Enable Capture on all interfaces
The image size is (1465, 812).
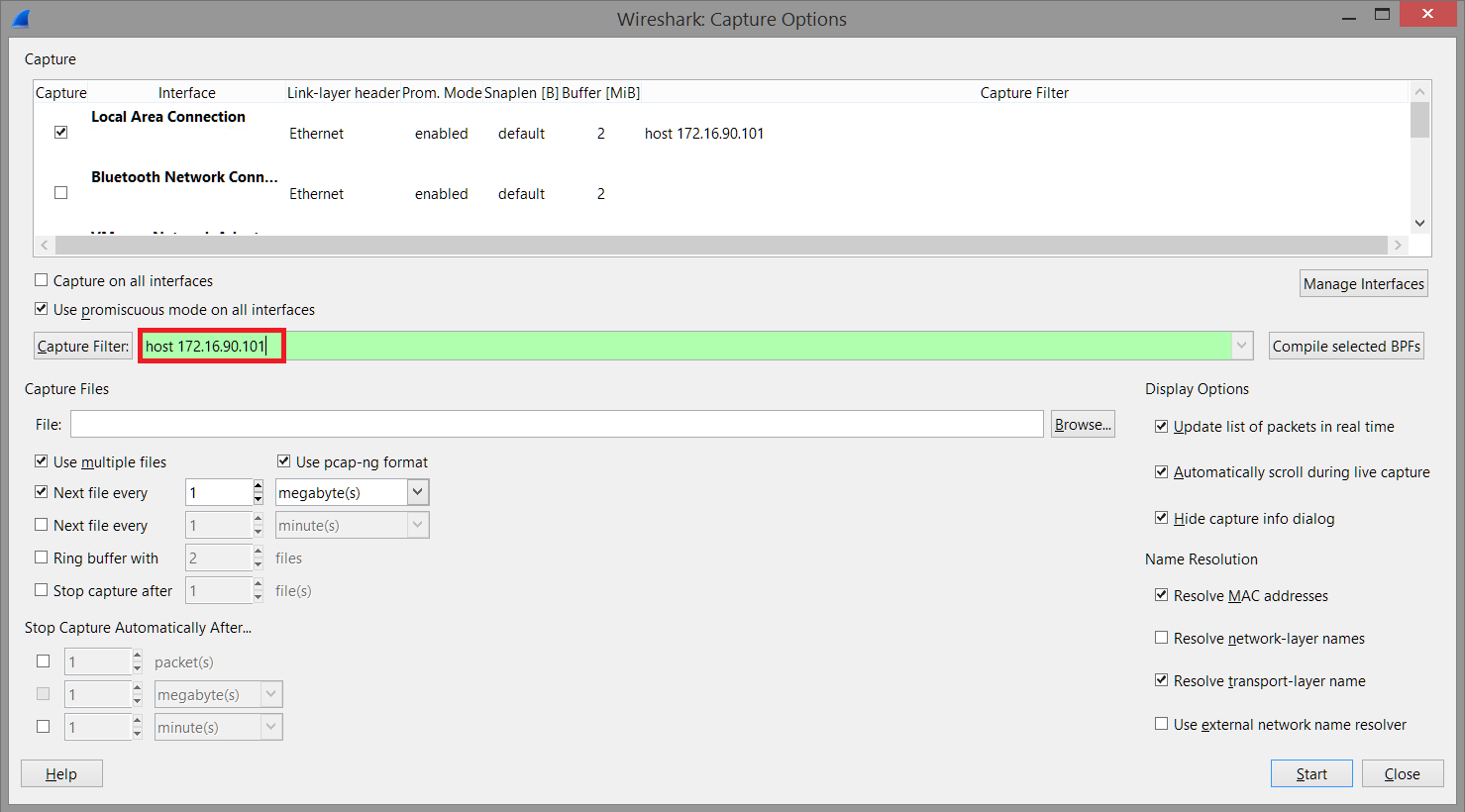click(x=42, y=280)
